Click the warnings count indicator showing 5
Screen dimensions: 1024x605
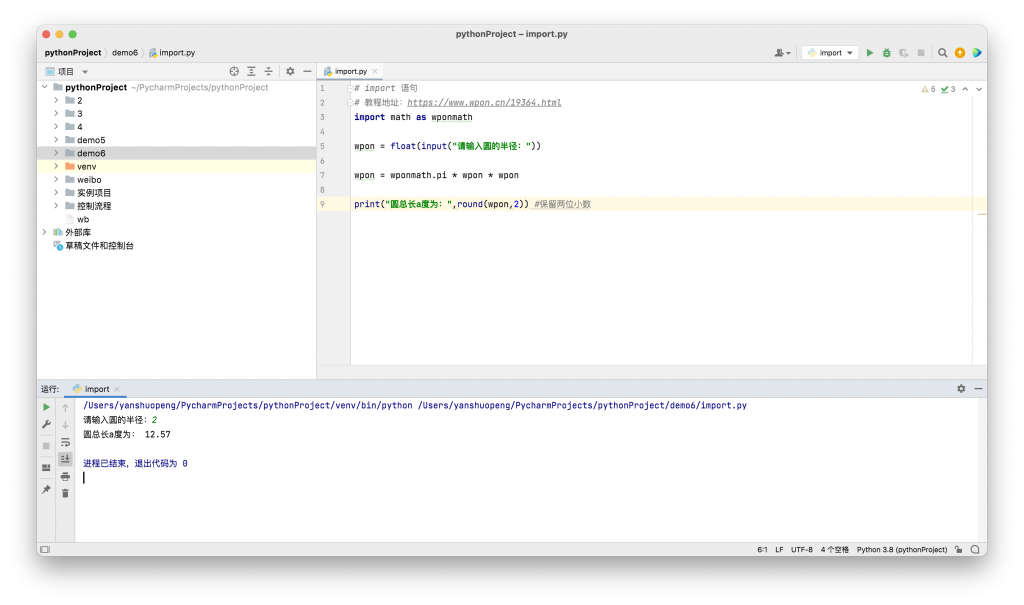[x=928, y=89]
